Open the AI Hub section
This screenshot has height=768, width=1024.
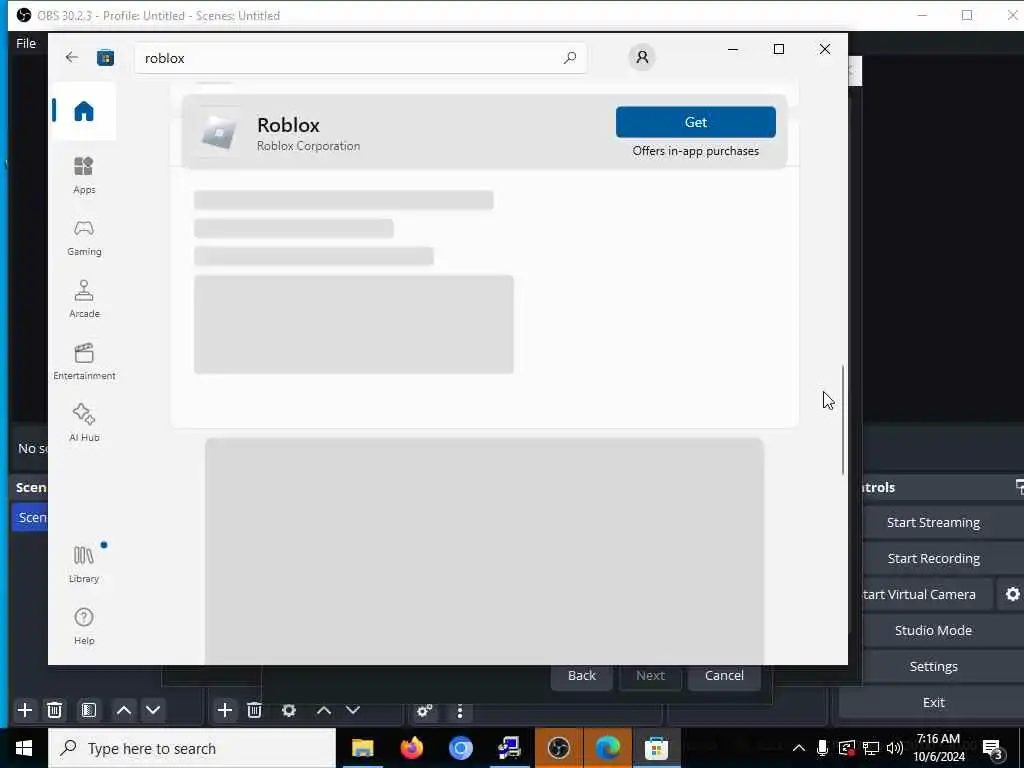pos(84,423)
